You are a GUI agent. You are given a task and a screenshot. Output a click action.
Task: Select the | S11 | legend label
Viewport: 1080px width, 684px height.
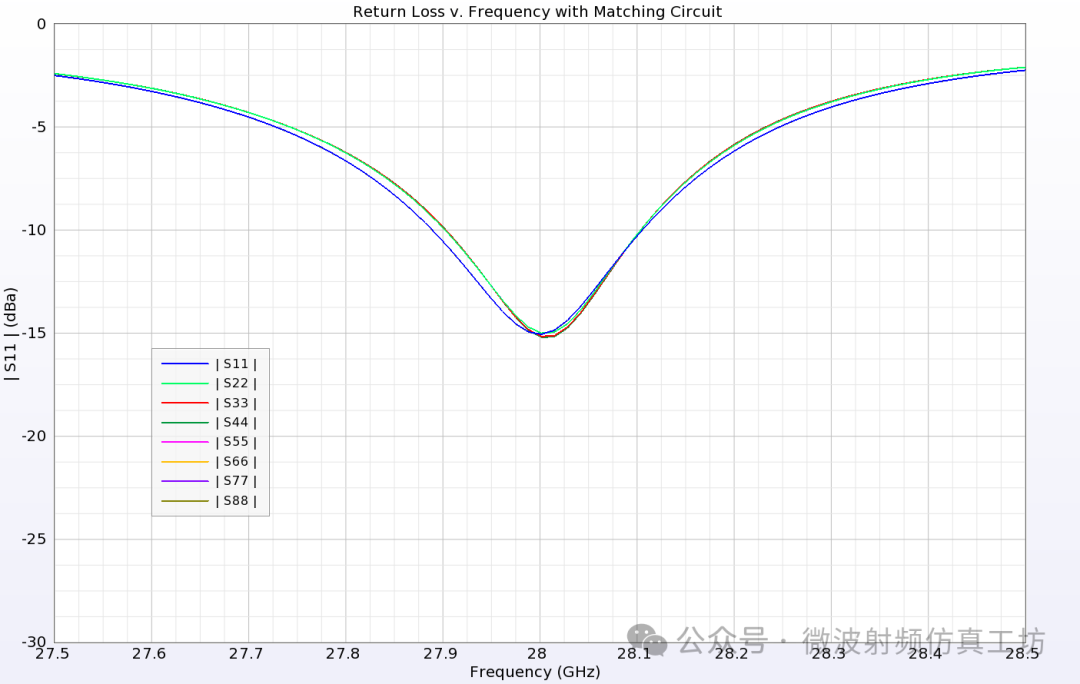pos(236,364)
